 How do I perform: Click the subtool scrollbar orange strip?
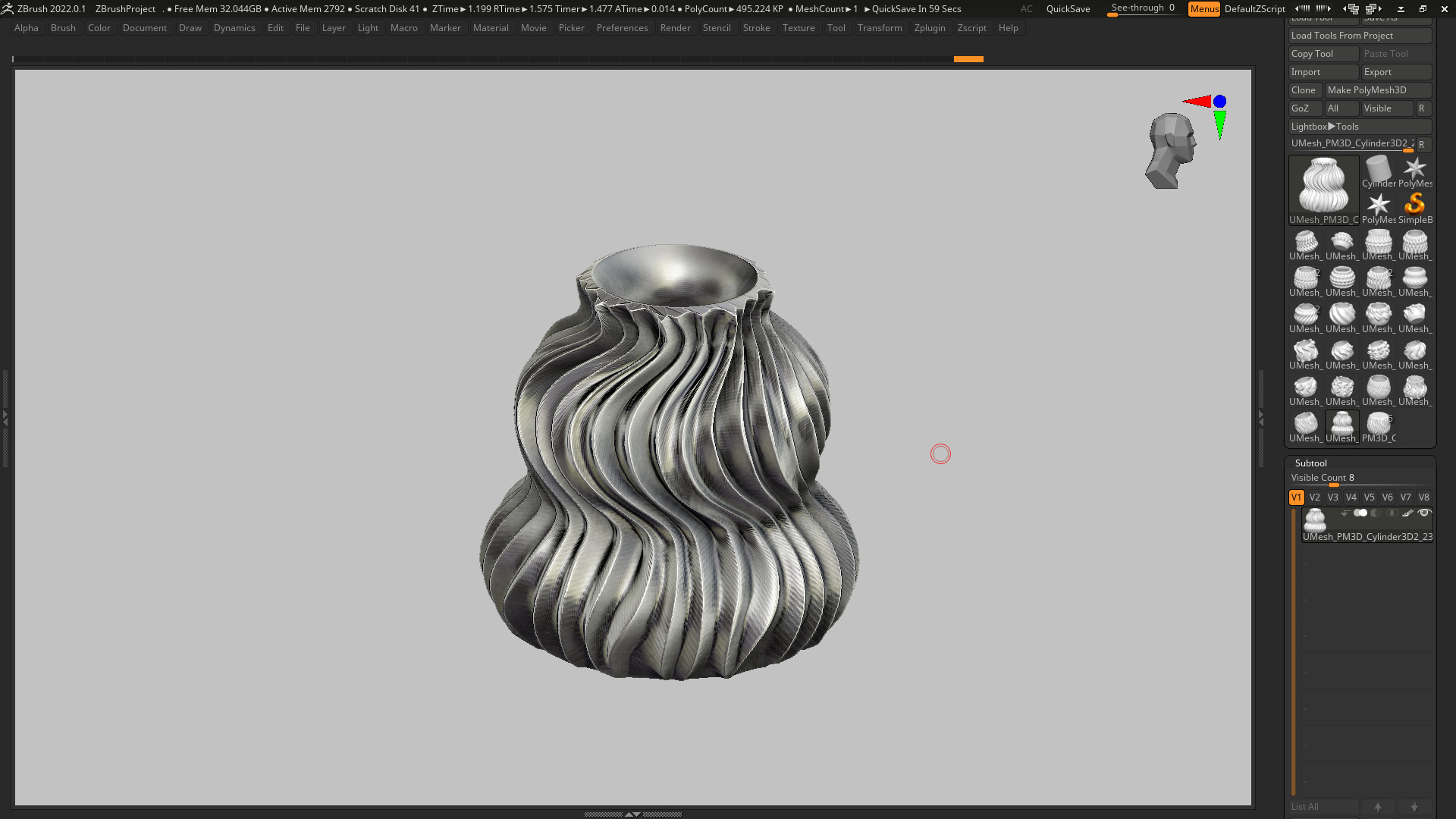tap(1294, 652)
